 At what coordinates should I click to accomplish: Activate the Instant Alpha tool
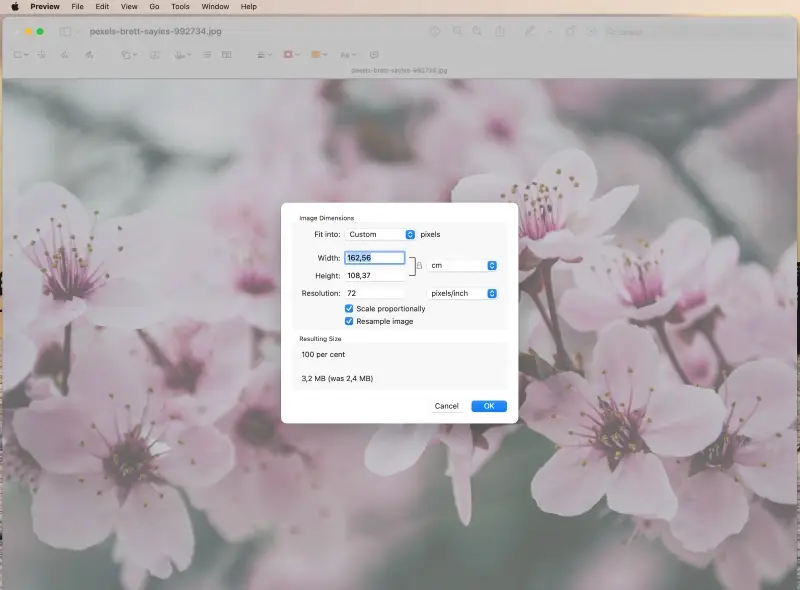tap(42, 55)
